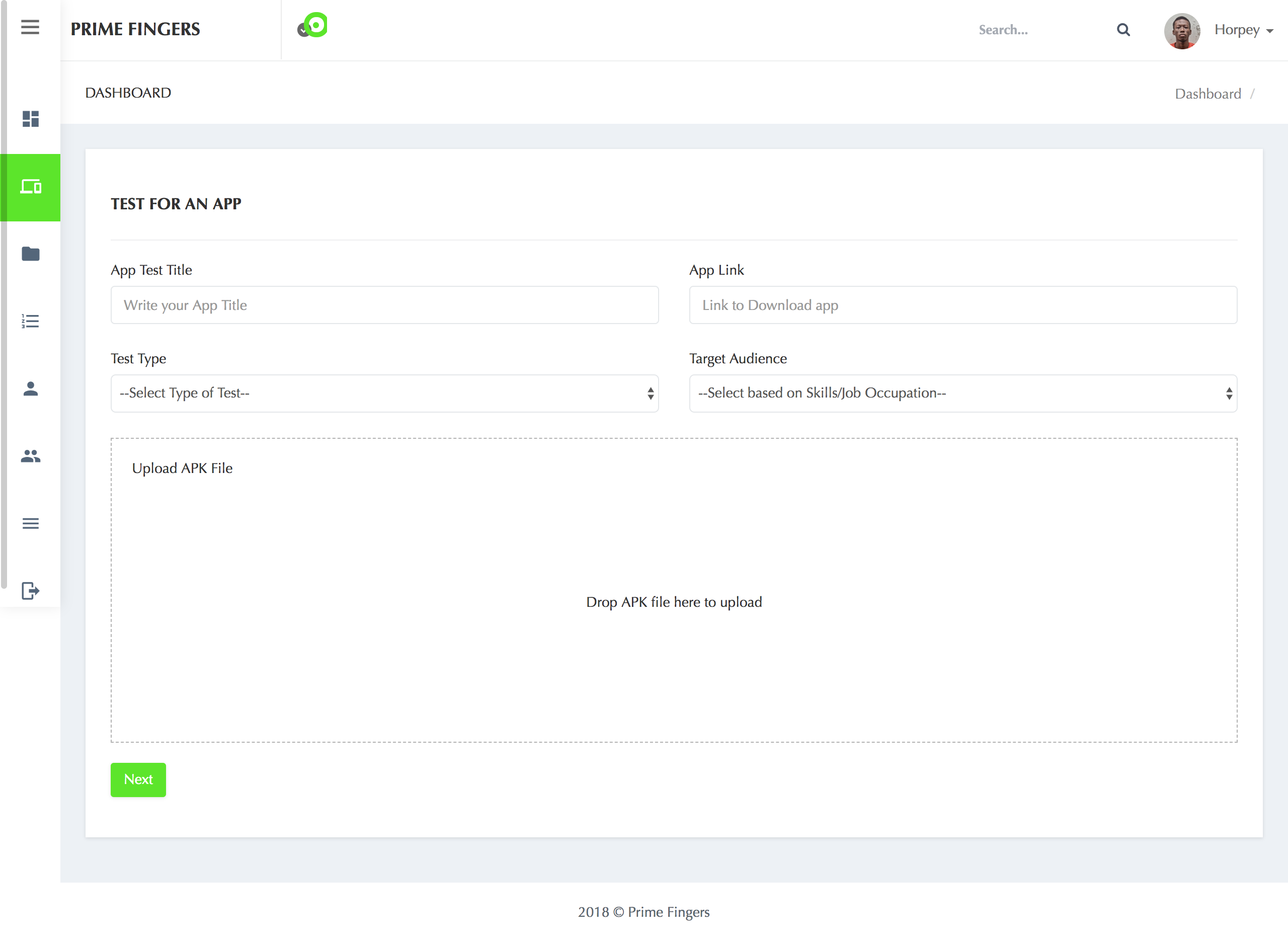1288x943 pixels.
Task: Click the search magnifier icon
Action: (1123, 30)
